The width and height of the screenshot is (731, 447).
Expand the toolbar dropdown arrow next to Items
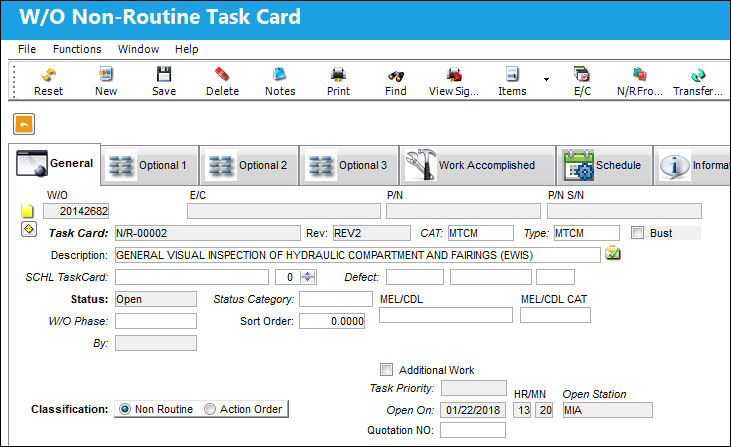click(546, 80)
